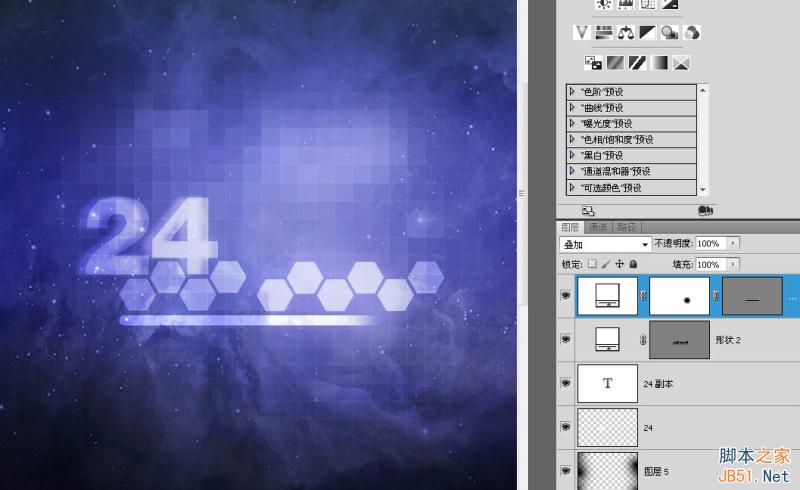Select the selected layer's fill thumbnail
This screenshot has width=800, height=490.
click(607, 296)
